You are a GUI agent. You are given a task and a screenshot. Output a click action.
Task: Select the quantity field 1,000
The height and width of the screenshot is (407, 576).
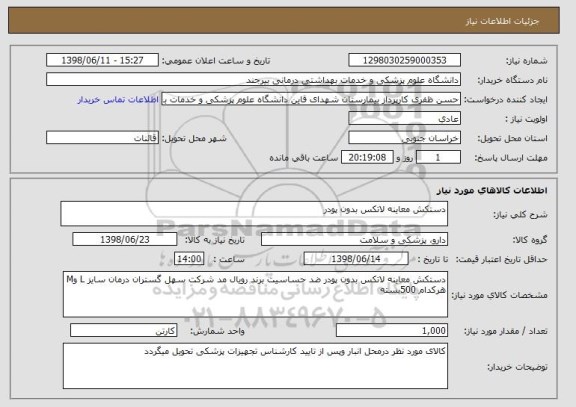click(392, 331)
